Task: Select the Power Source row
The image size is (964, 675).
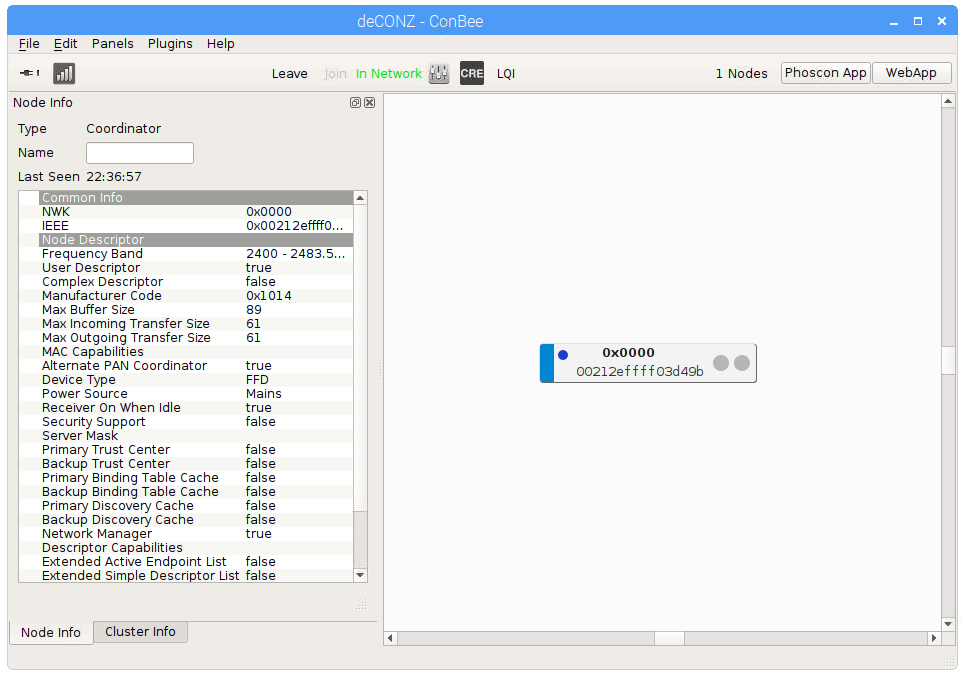Action: click(x=186, y=393)
